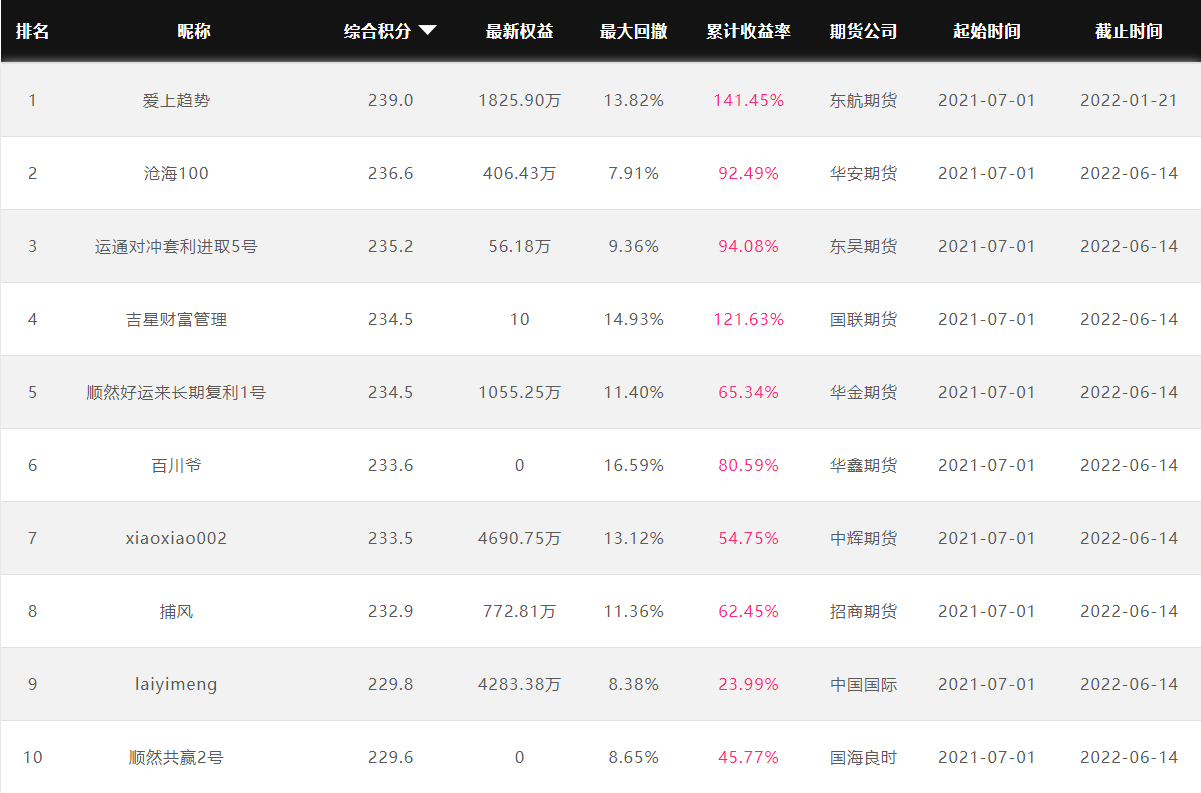Click equity value 406.43万
Viewport: 1201px width, 793px height.
pos(519,173)
